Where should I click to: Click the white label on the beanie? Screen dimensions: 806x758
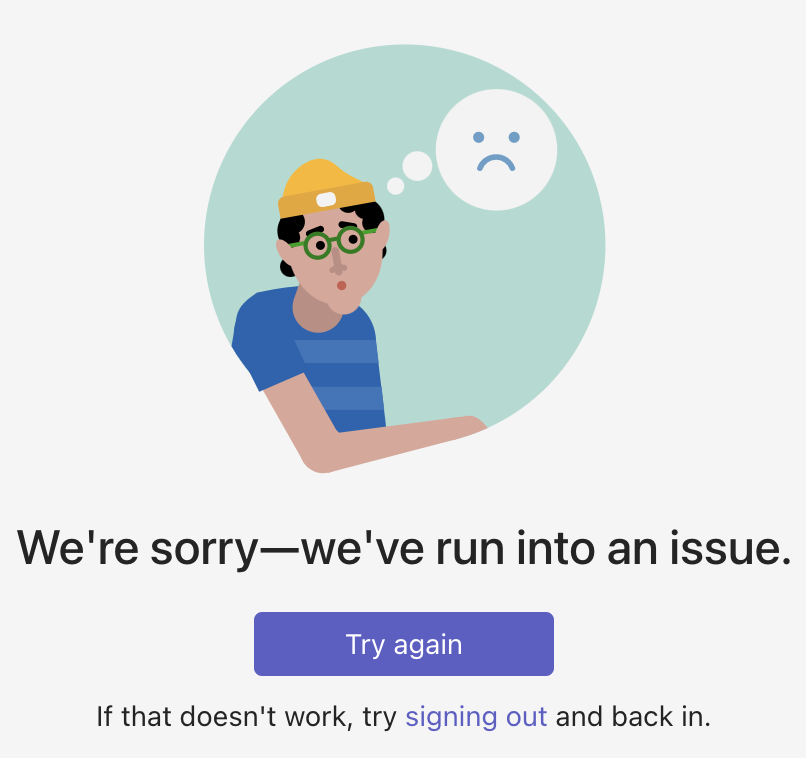(x=326, y=199)
